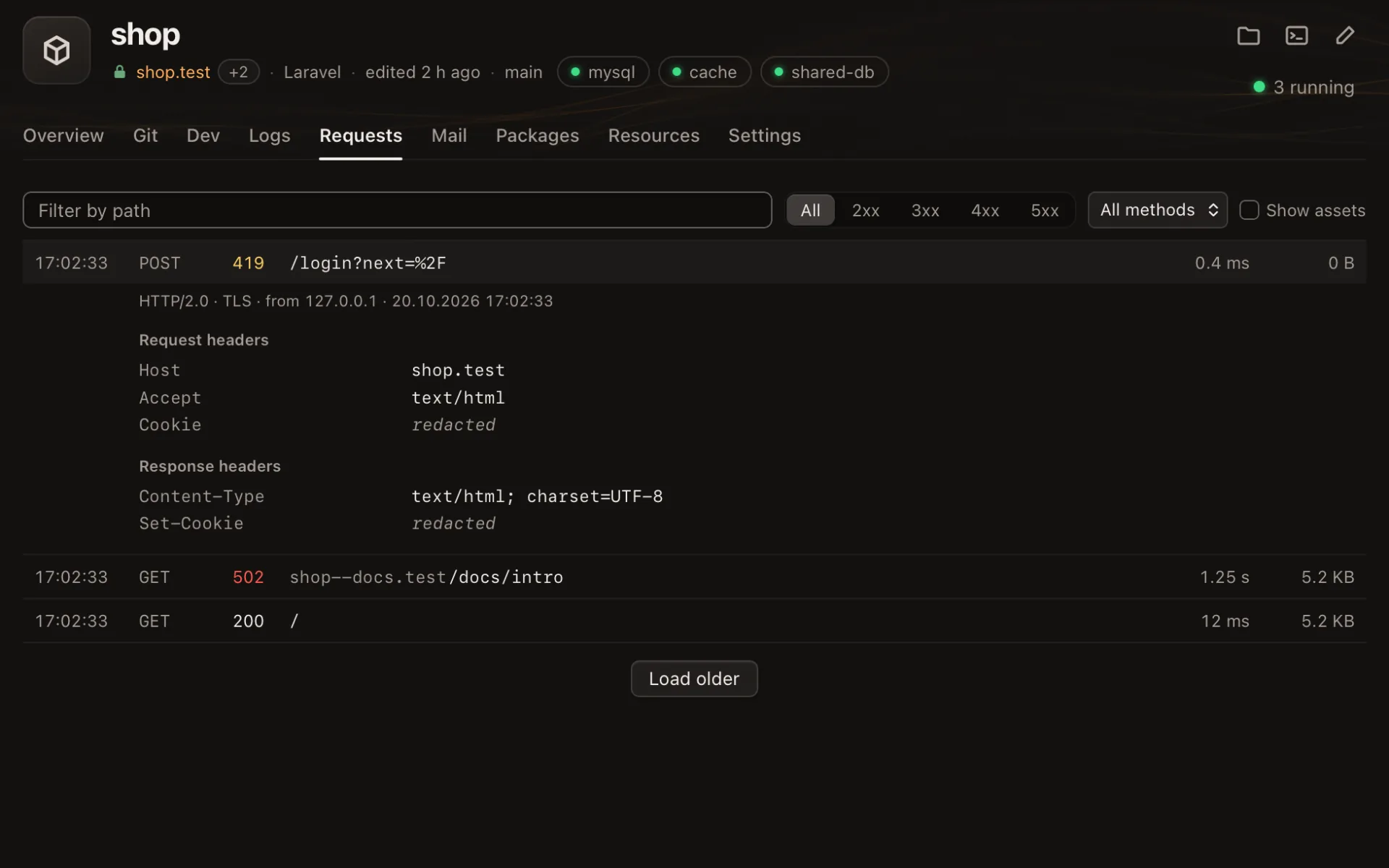Viewport: 1389px width, 868px height.
Task: Click the shared-db service badge
Action: click(x=824, y=72)
